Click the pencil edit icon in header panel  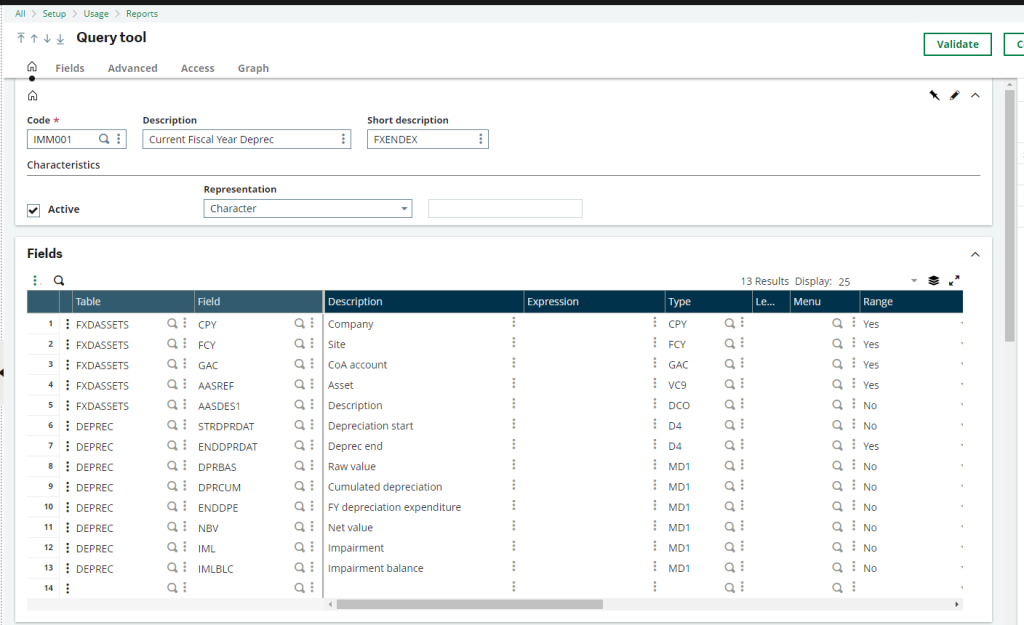coord(956,94)
